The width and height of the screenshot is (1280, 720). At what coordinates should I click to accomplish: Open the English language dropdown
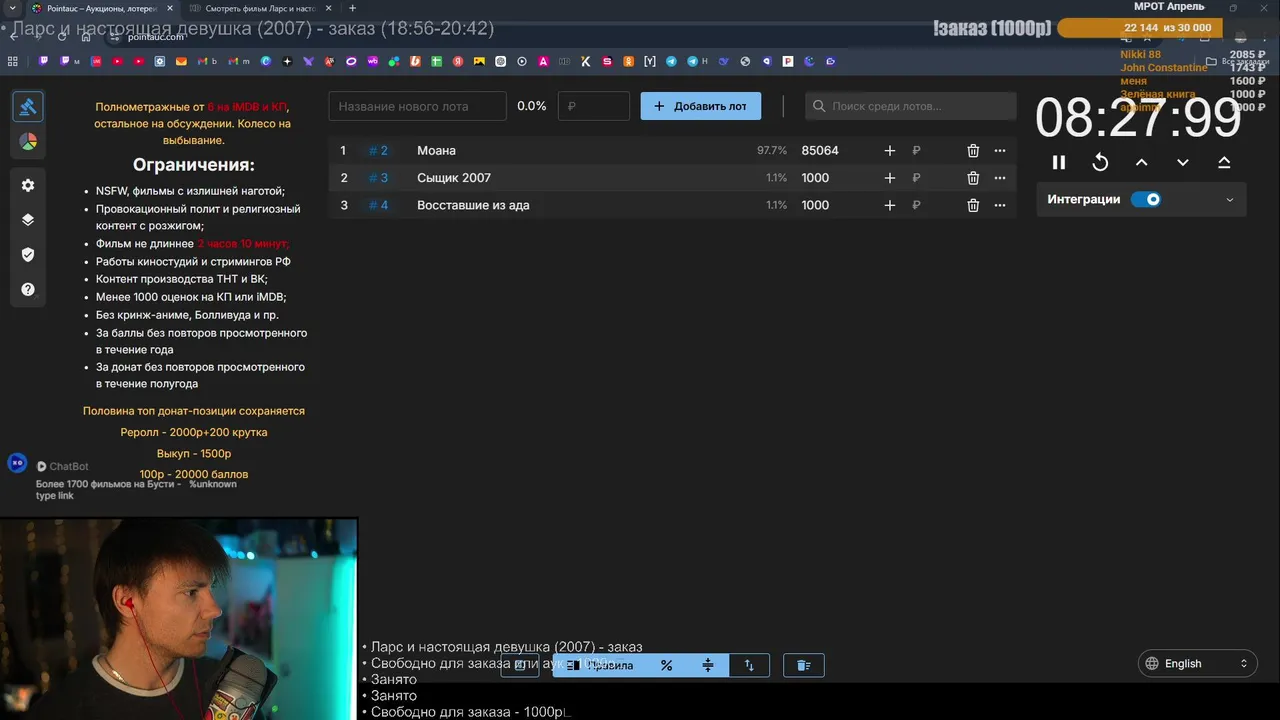coord(1197,663)
